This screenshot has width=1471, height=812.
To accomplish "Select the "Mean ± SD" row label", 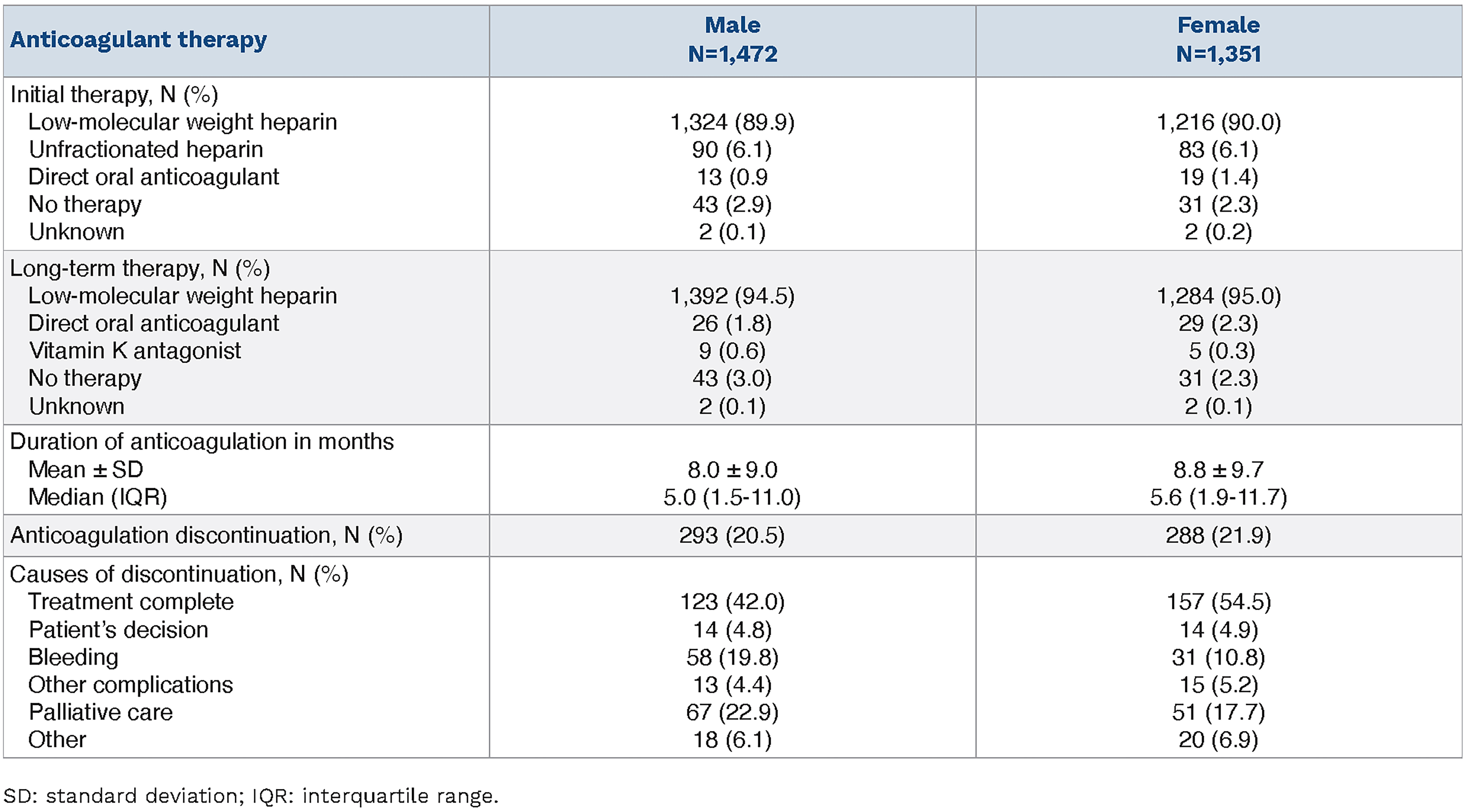I will (x=86, y=470).
